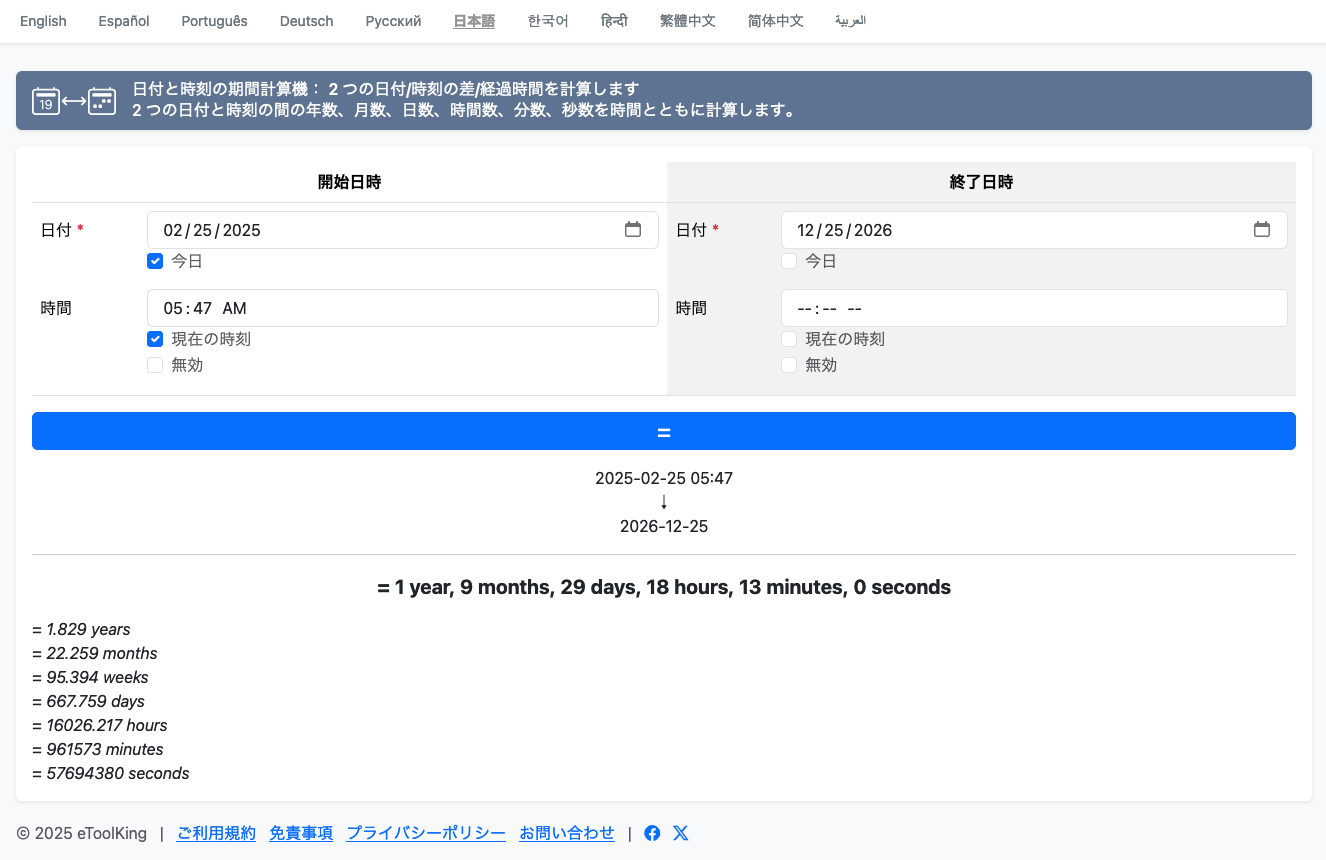Enable the end date 今日 checkbox
Image resolution: width=1326 pixels, height=860 pixels.
tap(789, 261)
